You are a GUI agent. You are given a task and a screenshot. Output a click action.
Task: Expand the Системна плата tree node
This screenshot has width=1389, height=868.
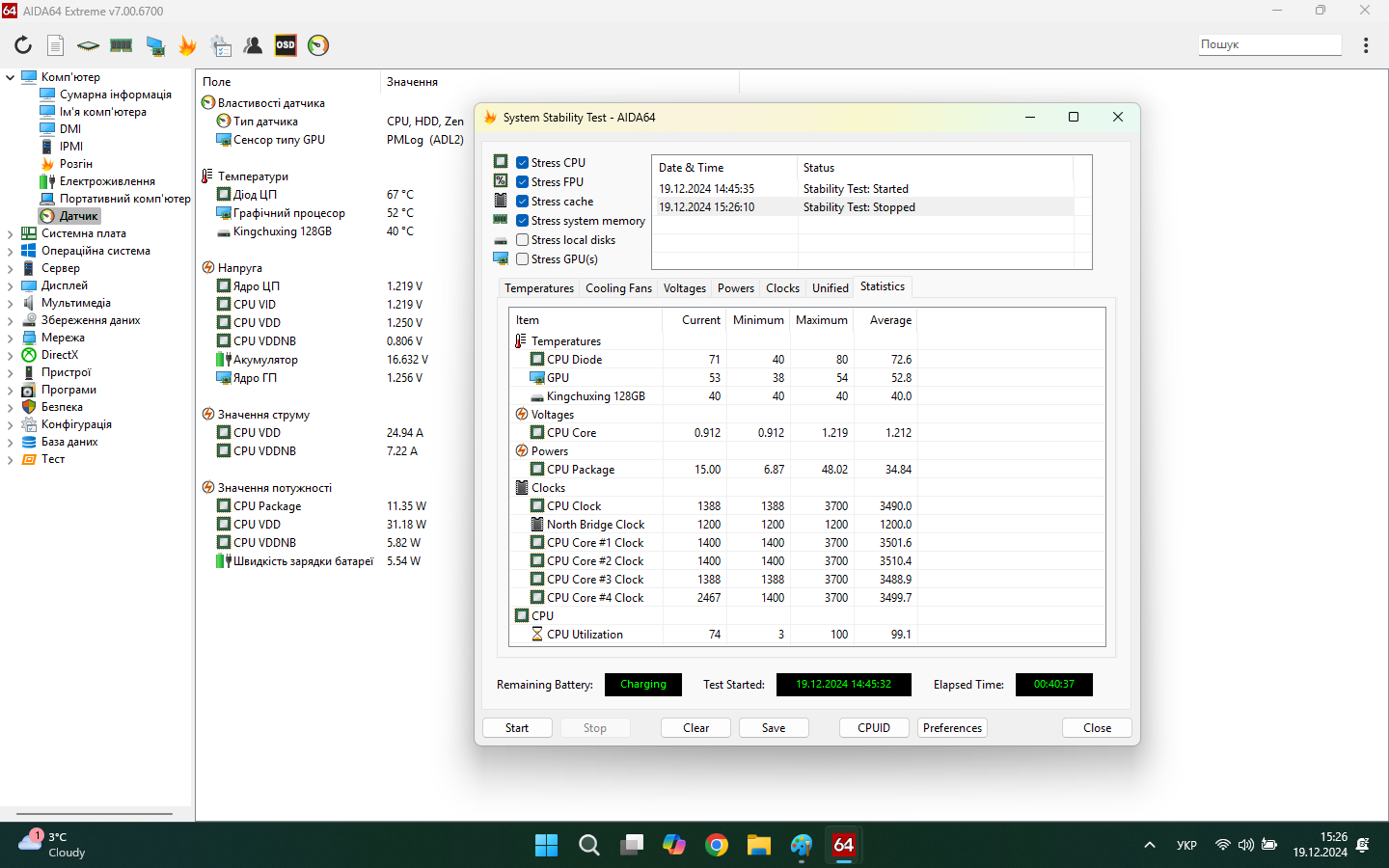[11, 233]
